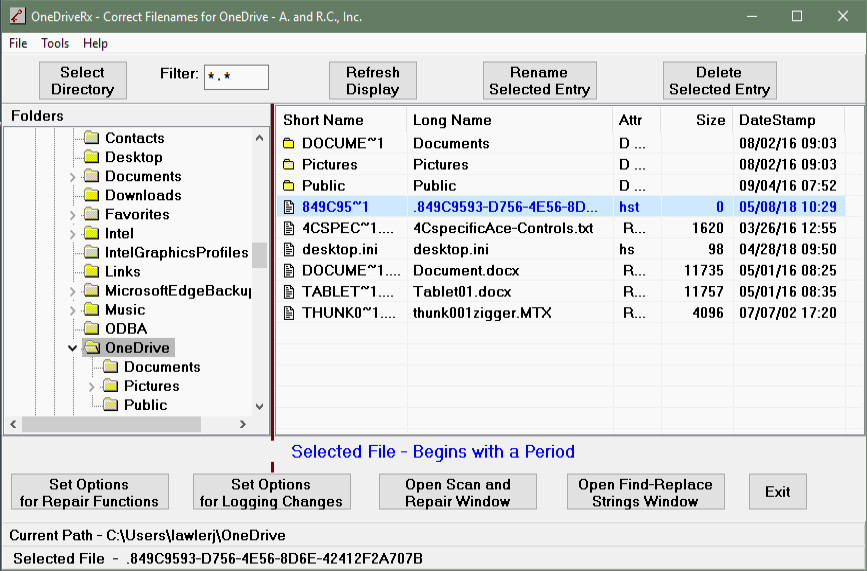Viewport: 867px width, 571px height.
Task: Sort by Attr column header
Action: point(637,120)
